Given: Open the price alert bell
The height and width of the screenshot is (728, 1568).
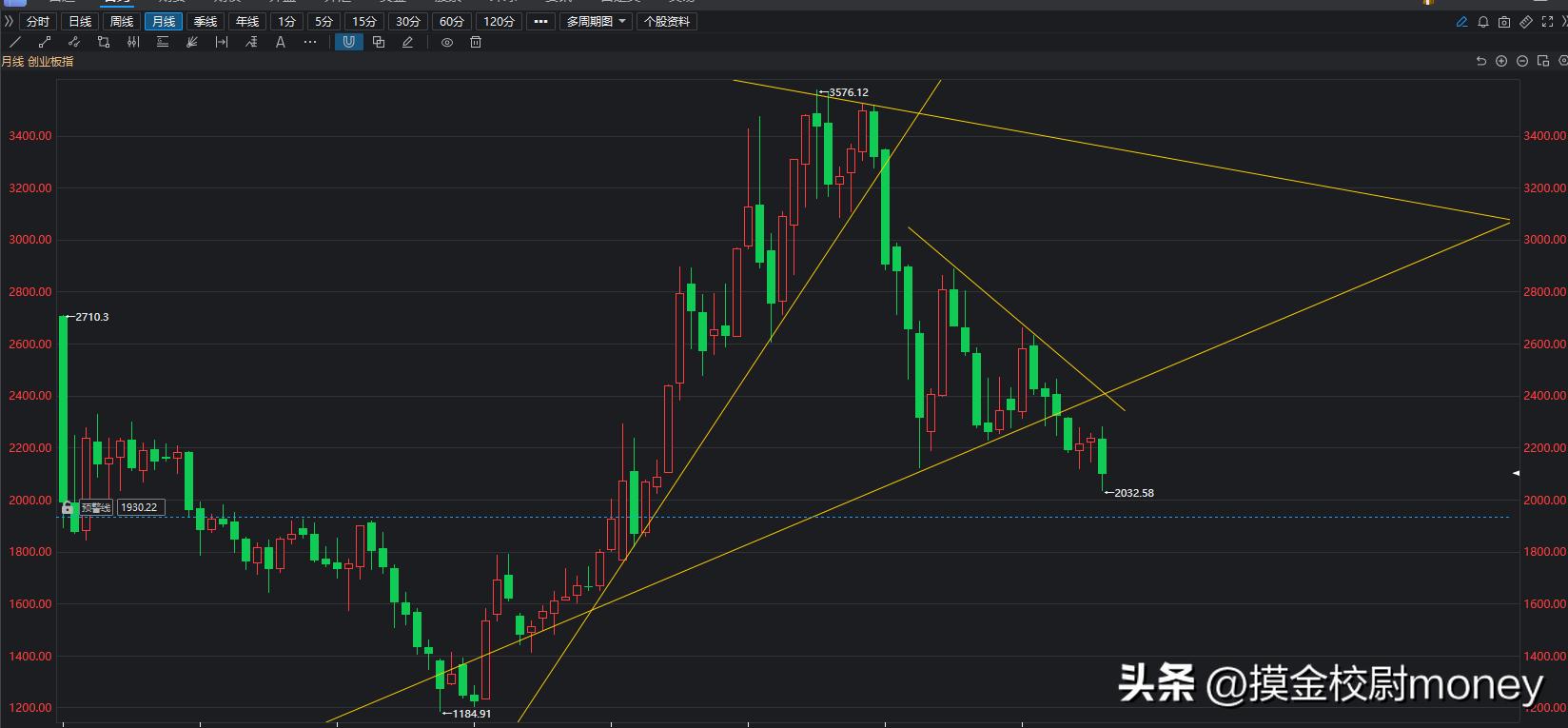Looking at the screenshot, I should coord(1483,22).
